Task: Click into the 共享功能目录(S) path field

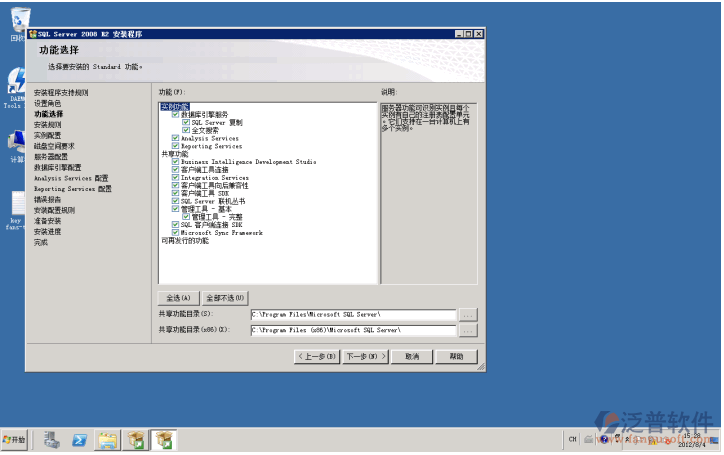Action: click(x=352, y=314)
